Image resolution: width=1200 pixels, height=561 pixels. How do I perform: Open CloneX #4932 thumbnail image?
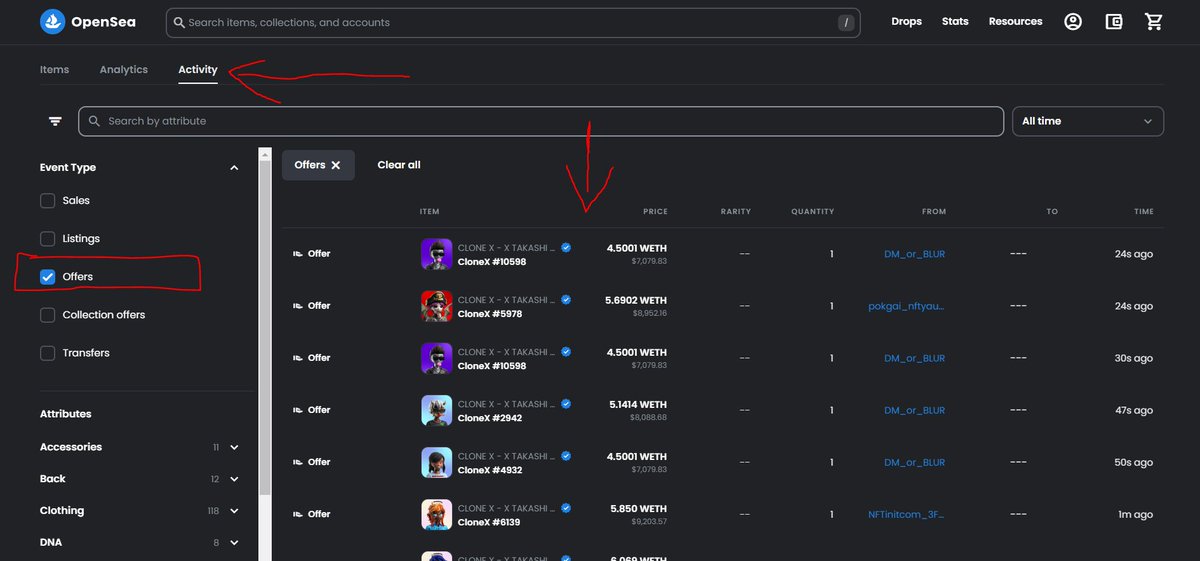coord(437,462)
